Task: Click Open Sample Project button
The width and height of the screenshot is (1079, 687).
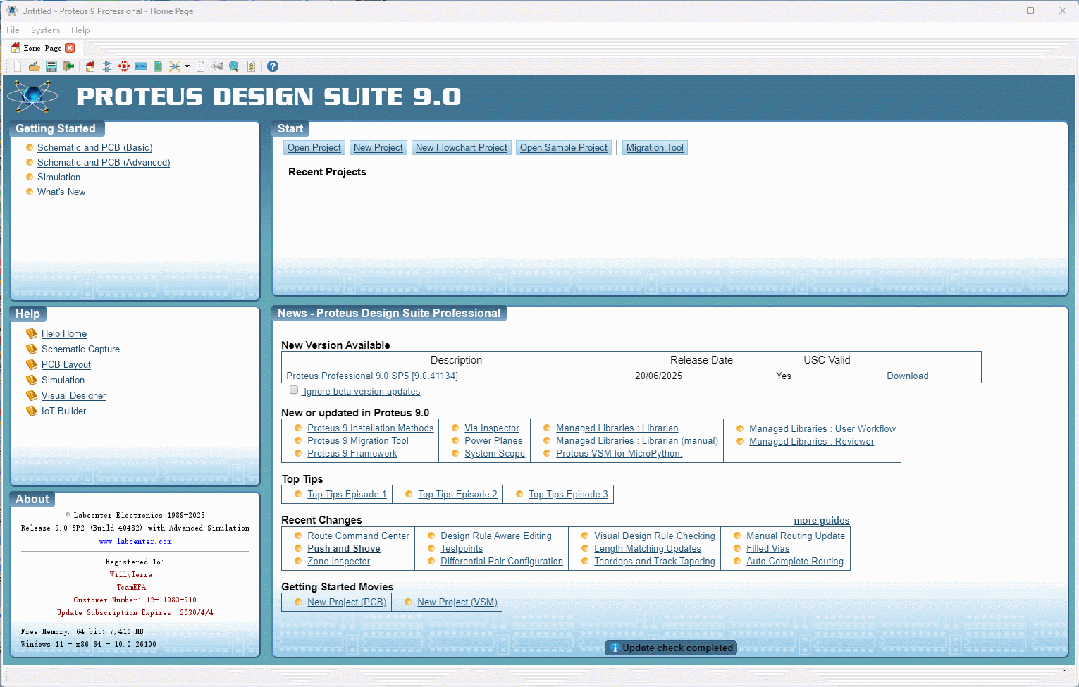Action: tap(564, 148)
